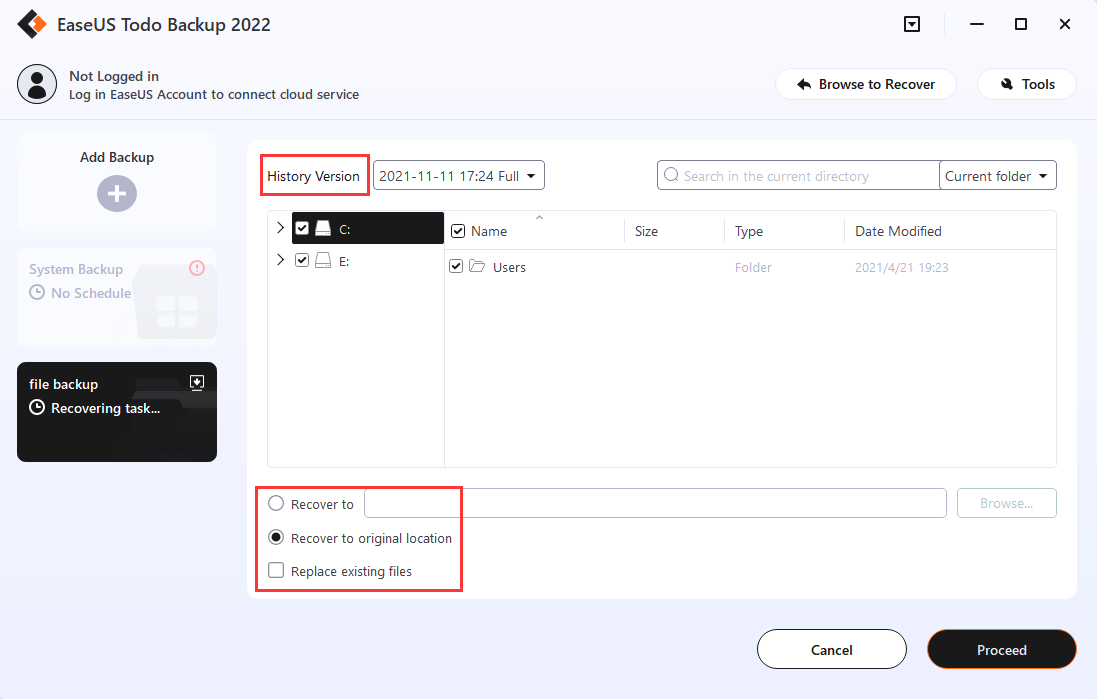
Task: Select the C: tree row label
Action: point(345,229)
